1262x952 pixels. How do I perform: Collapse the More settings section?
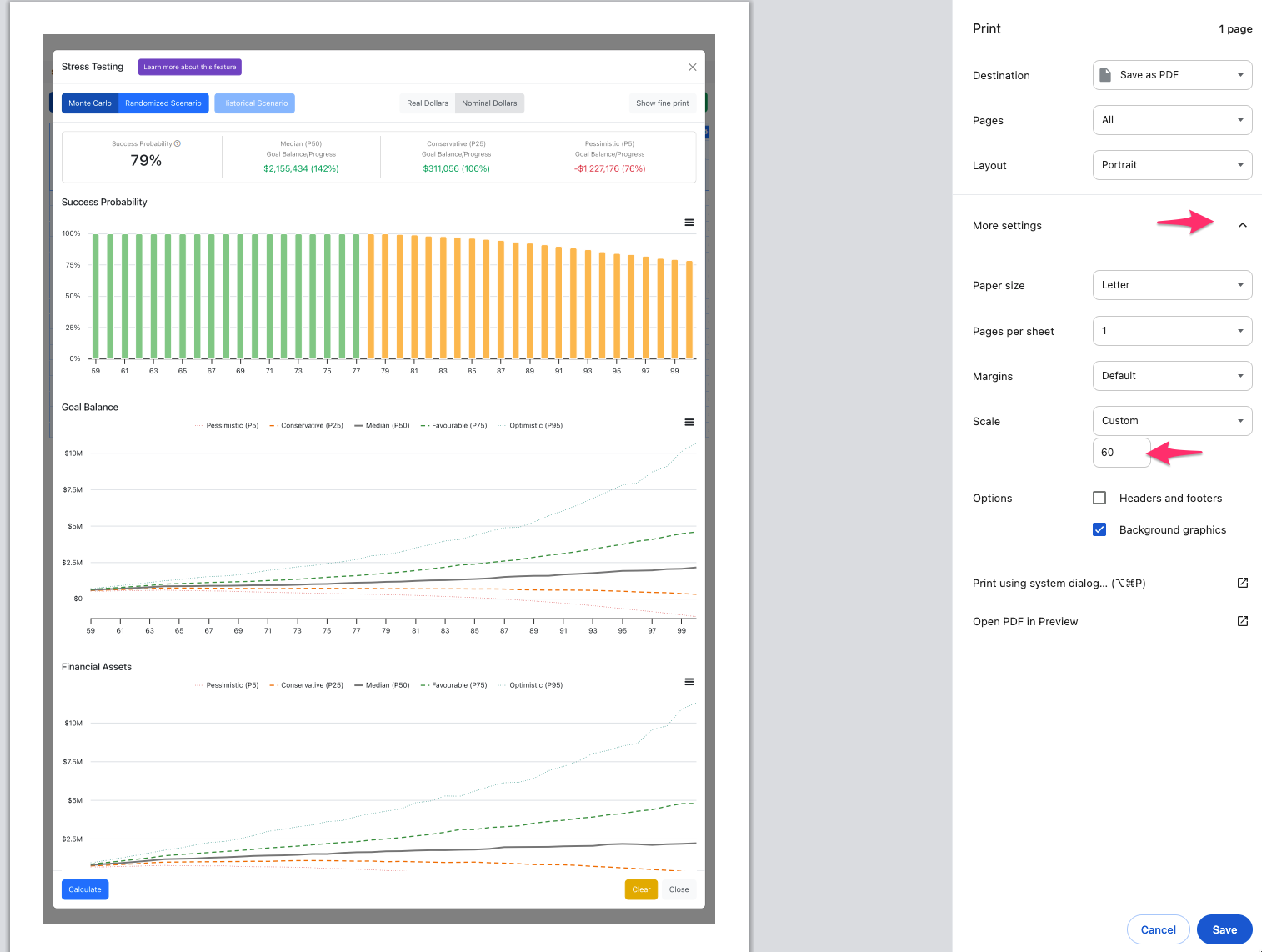click(x=1242, y=225)
